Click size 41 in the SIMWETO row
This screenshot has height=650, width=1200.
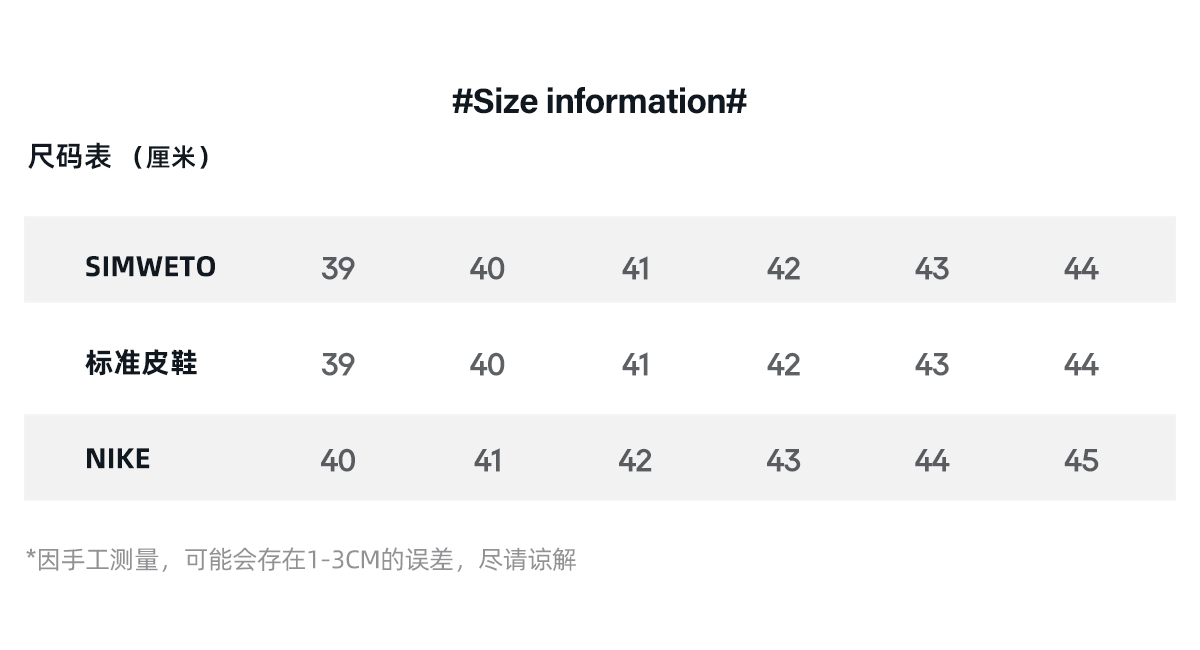click(635, 268)
